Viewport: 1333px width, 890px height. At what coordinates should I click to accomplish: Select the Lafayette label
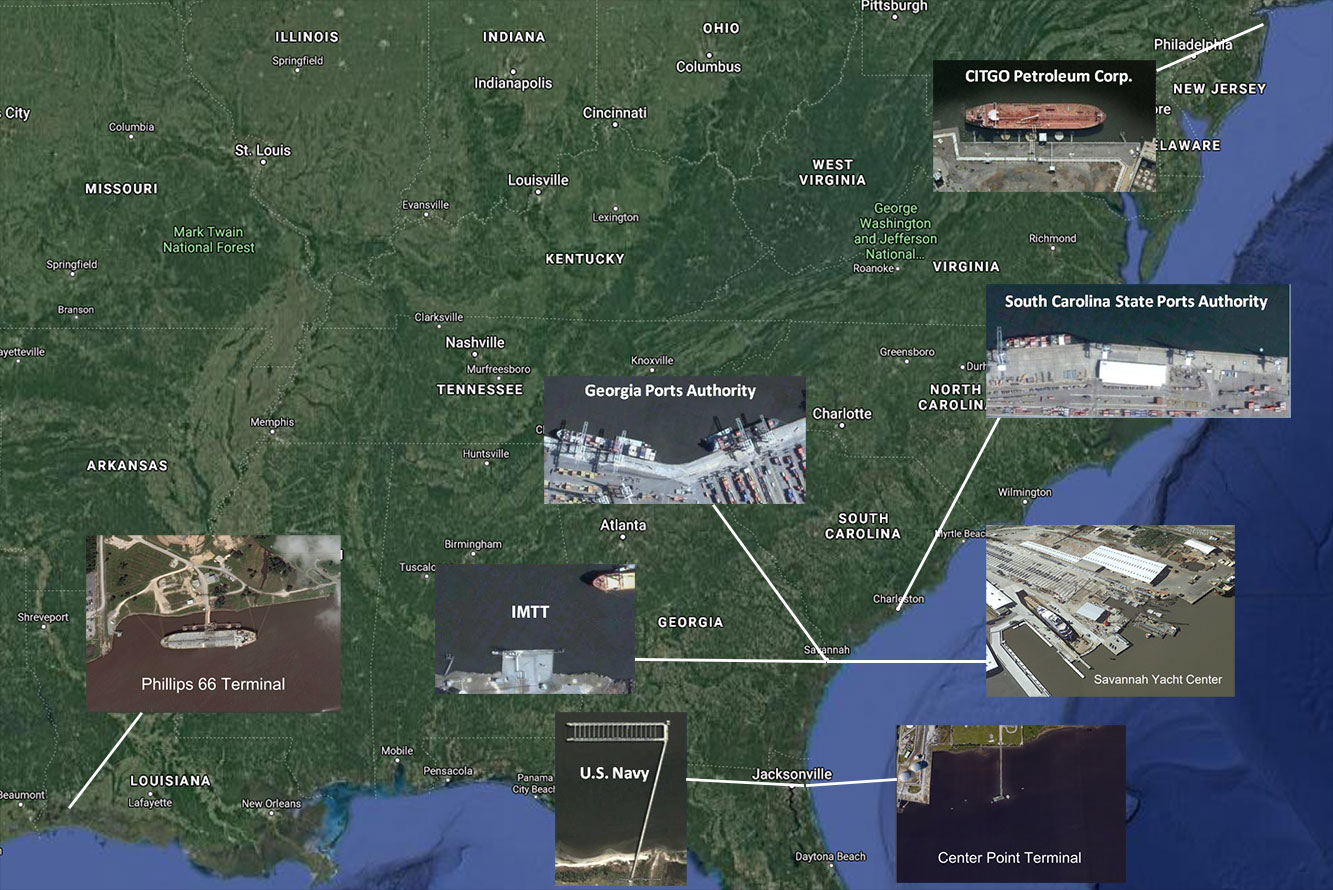tap(150, 803)
